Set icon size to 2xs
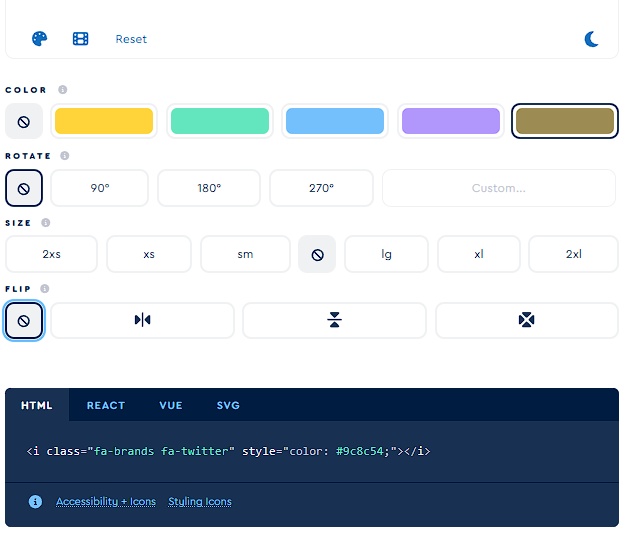 pyautogui.click(x=51, y=254)
